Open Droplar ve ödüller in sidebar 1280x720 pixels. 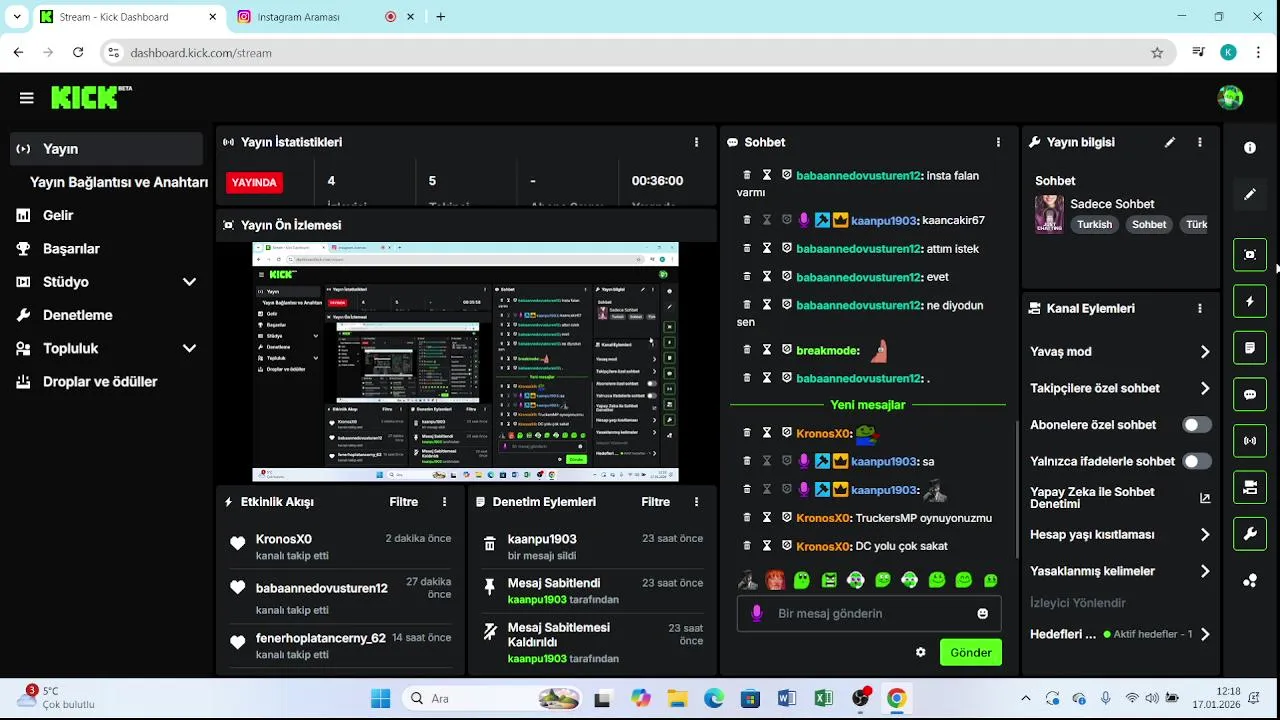tap(100, 381)
